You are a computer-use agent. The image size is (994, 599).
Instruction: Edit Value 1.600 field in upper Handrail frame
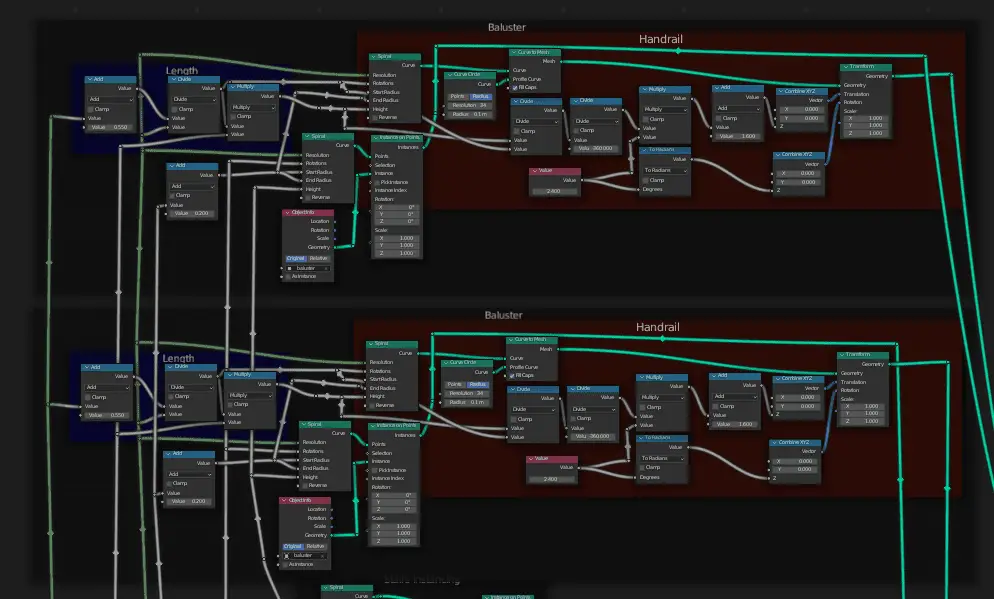[x=738, y=136]
